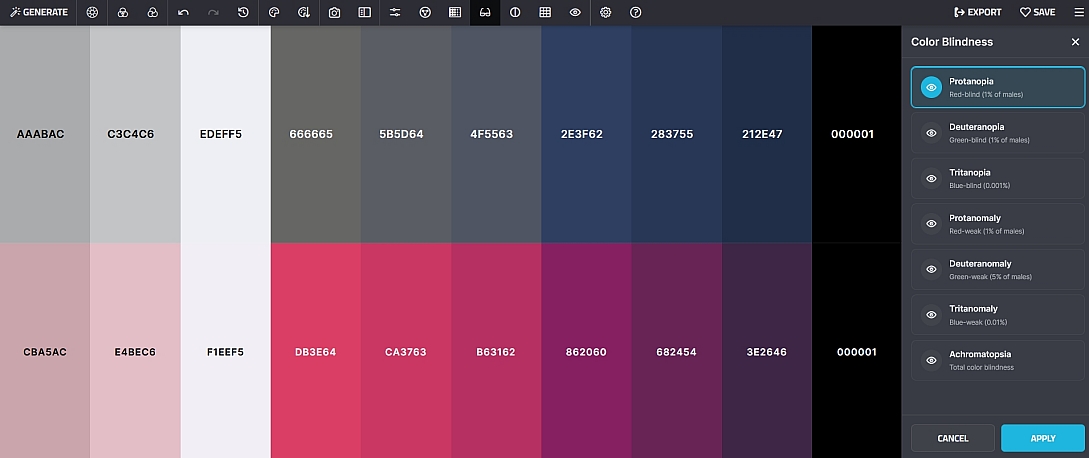Click the CBA5AC hex code
The width and height of the screenshot is (1089, 458).
pyautogui.click(x=45, y=352)
